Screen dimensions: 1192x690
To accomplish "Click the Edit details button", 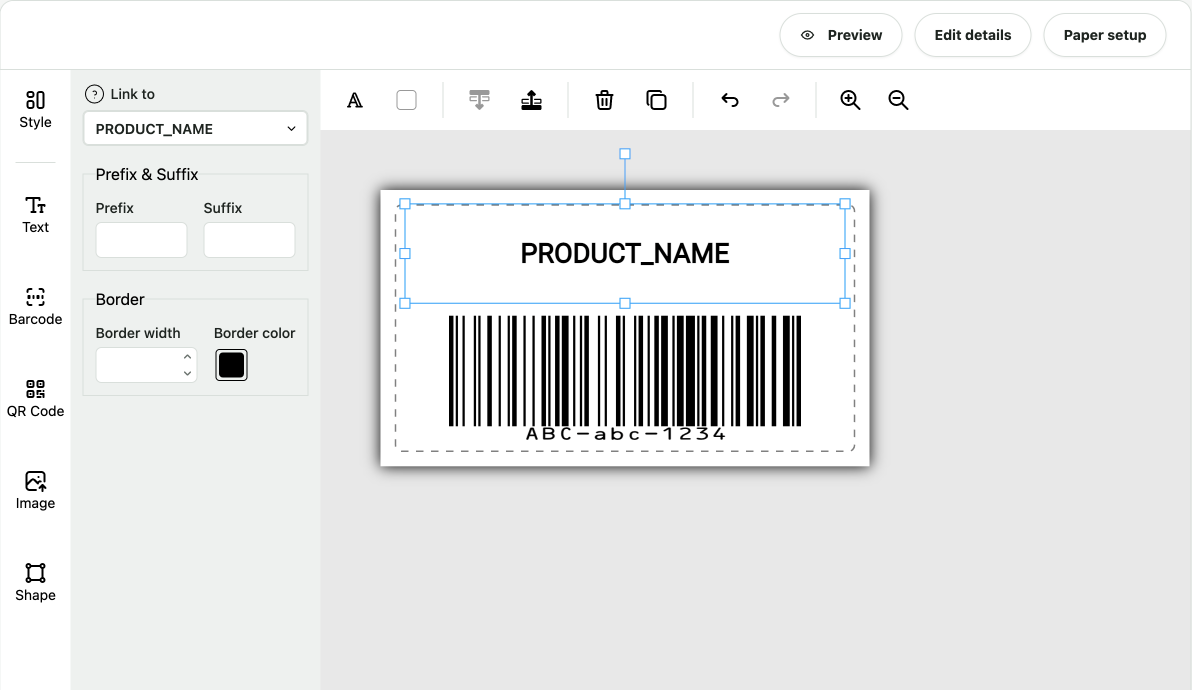I will (x=973, y=35).
